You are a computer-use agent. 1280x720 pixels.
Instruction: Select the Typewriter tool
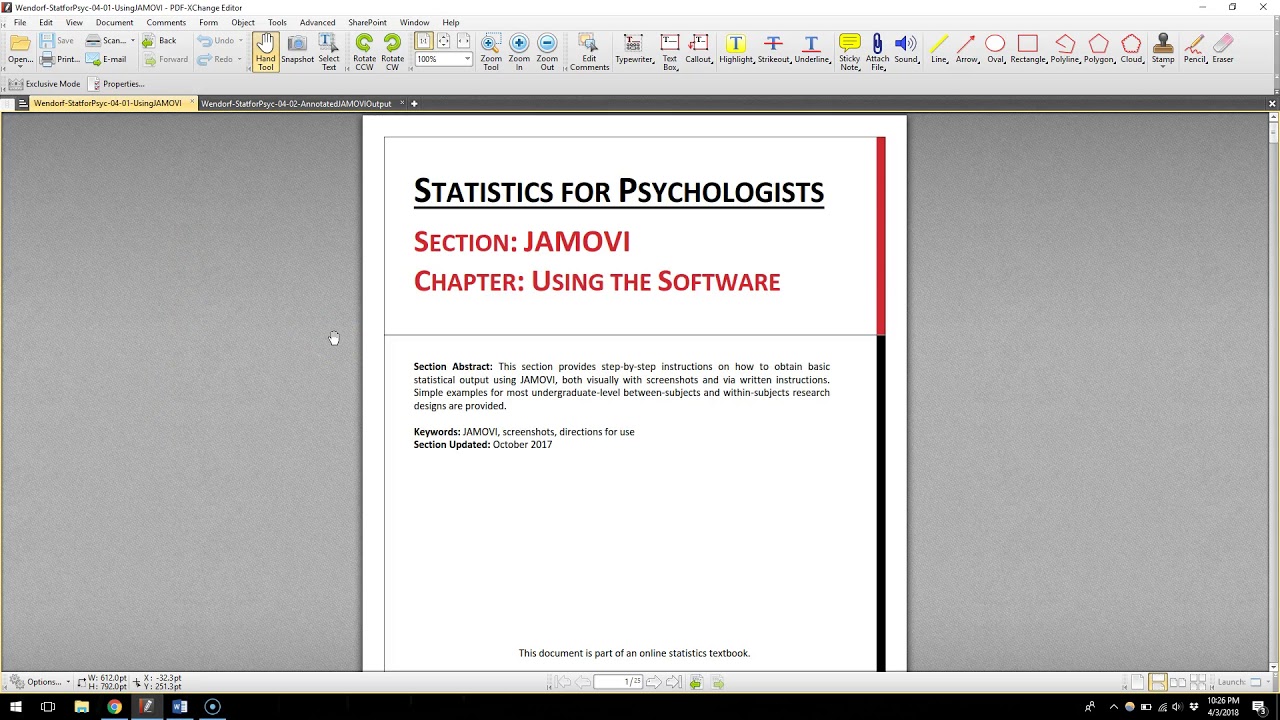(x=634, y=50)
